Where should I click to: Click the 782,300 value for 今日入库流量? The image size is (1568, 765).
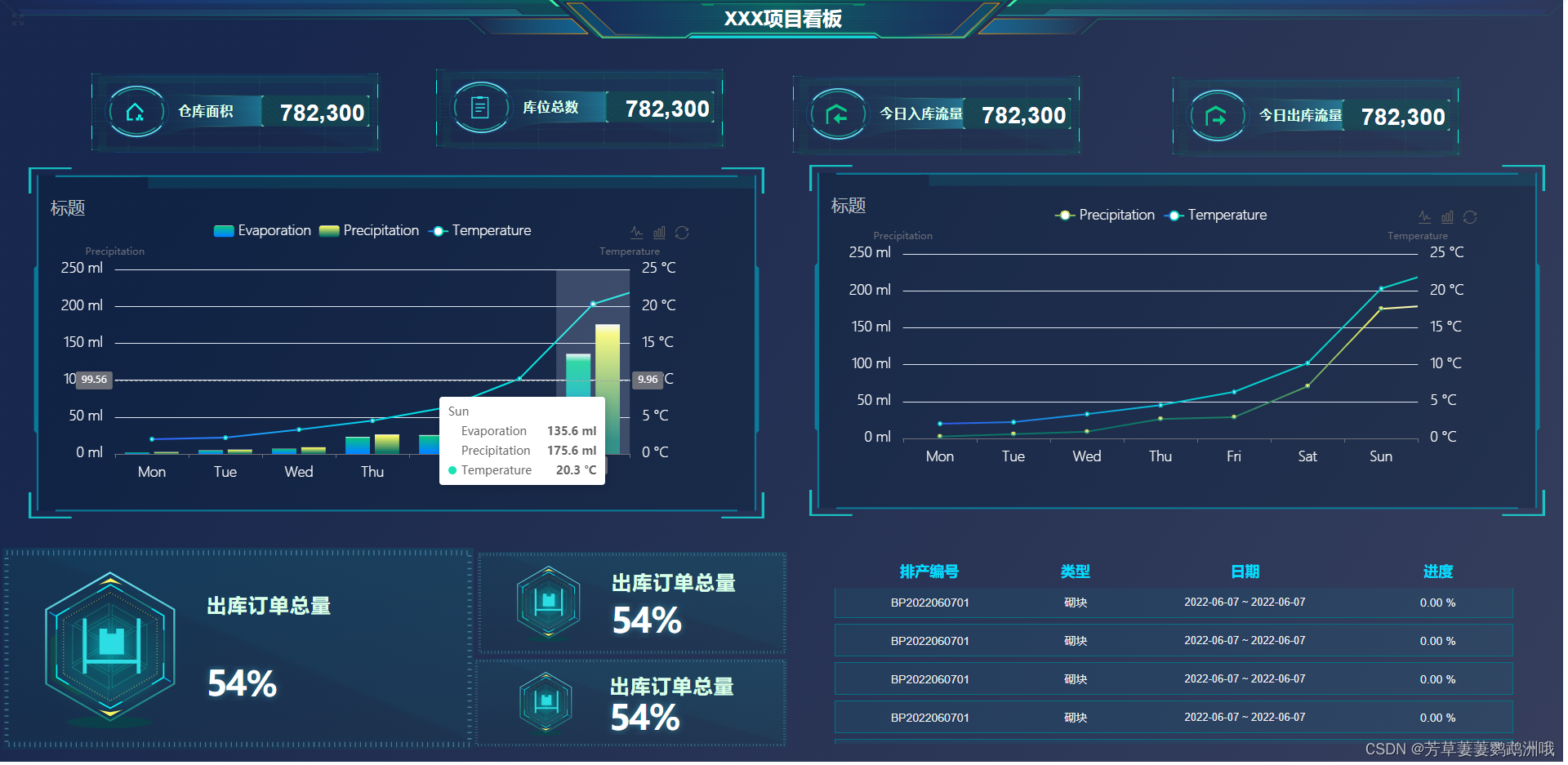[x=1024, y=115]
